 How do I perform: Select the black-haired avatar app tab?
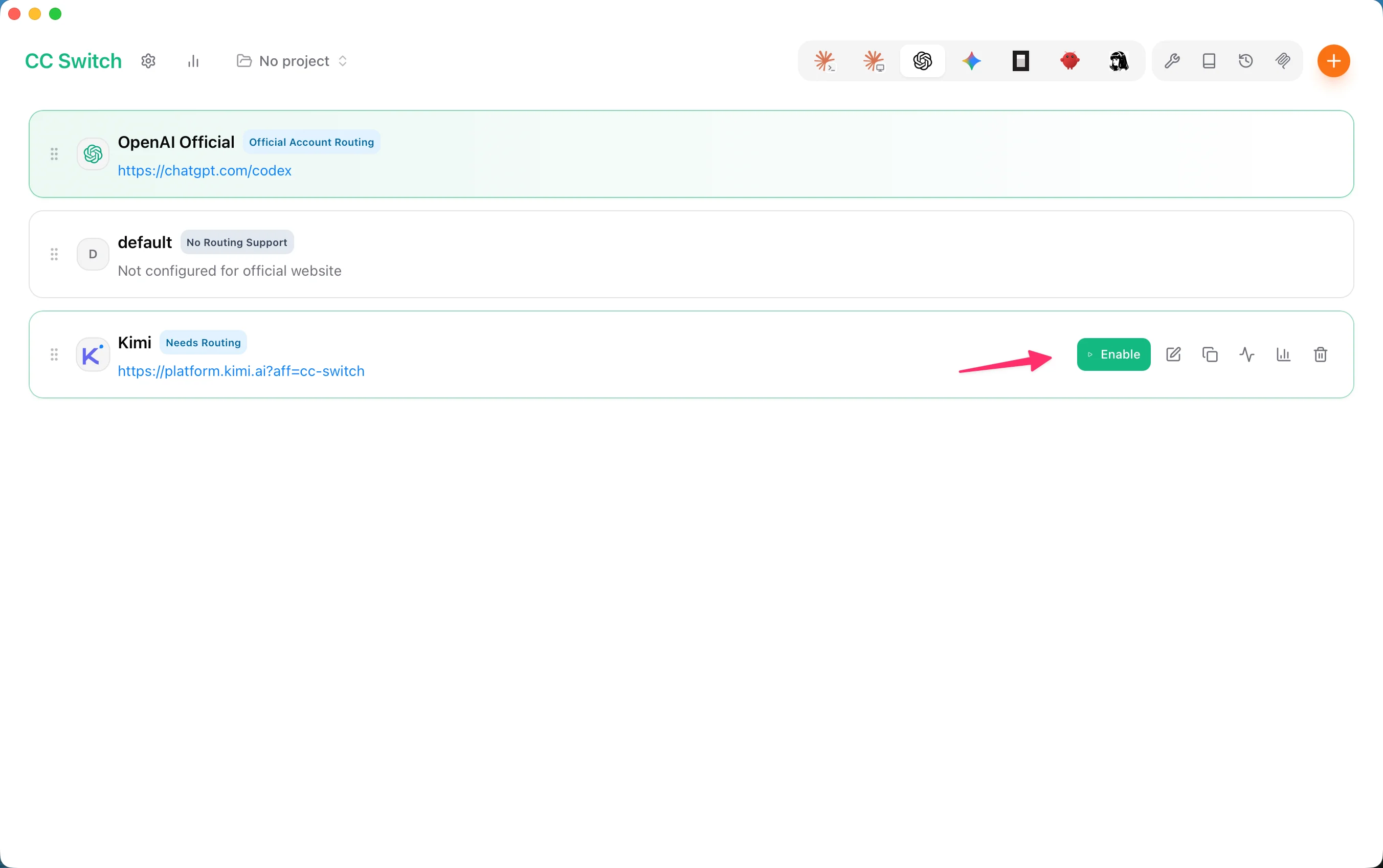[x=1119, y=61]
